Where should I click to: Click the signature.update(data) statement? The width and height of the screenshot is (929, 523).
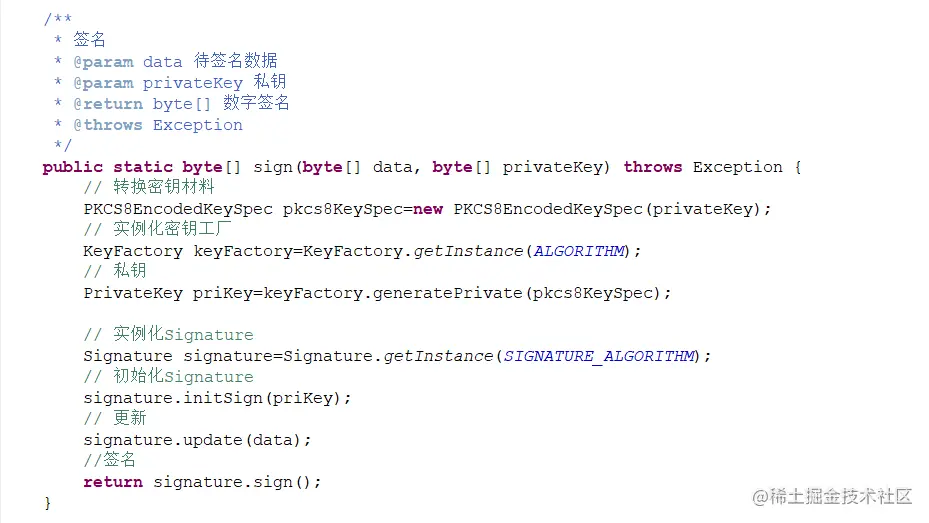coord(197,440)
